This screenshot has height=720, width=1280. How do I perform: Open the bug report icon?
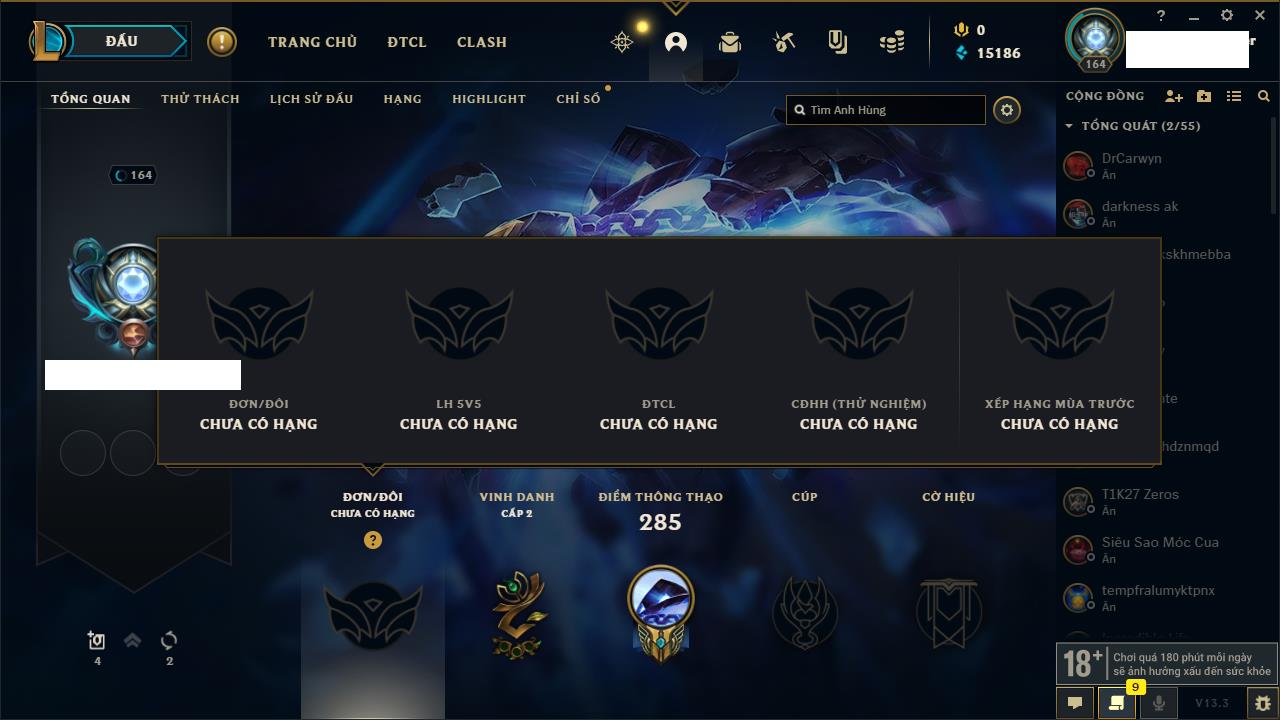point(1262,703)
